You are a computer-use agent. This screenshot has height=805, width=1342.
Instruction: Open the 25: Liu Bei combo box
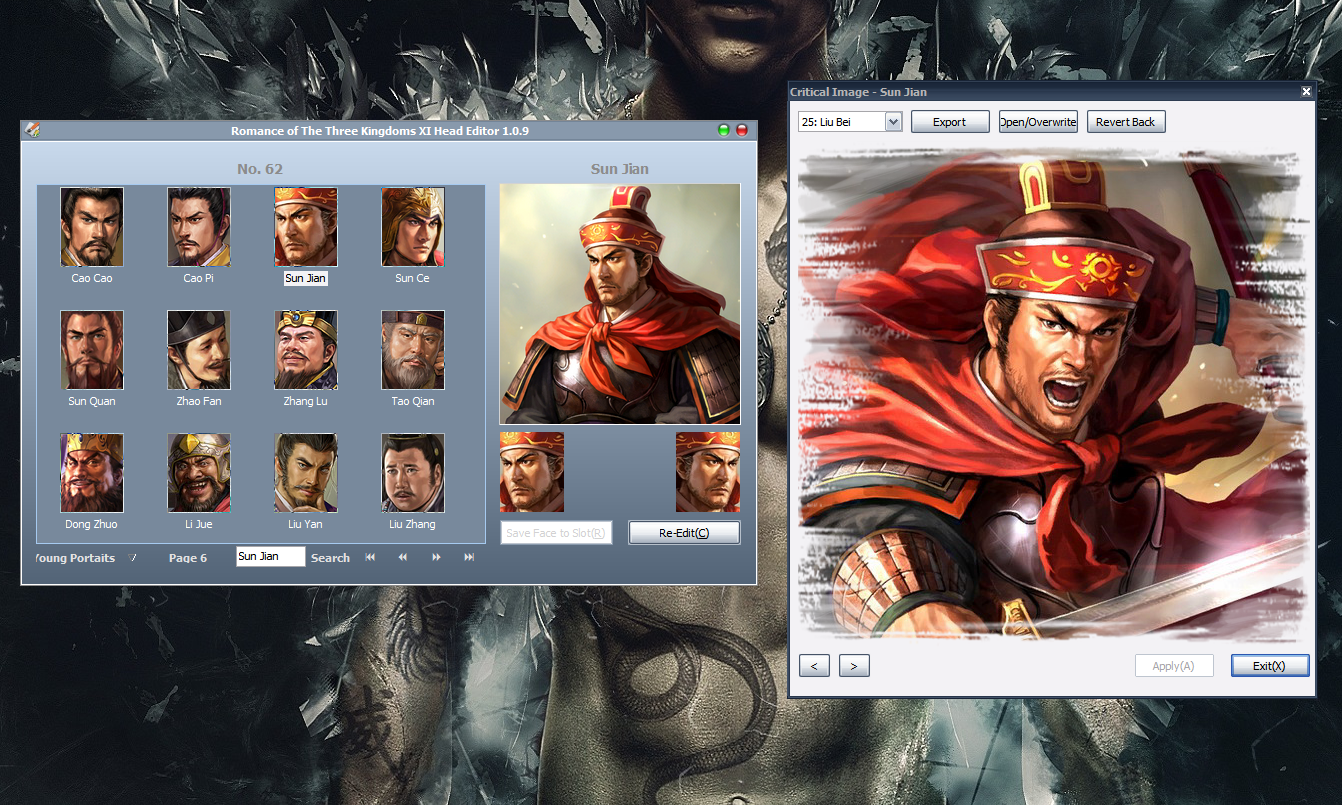click(x=850, y=121)
